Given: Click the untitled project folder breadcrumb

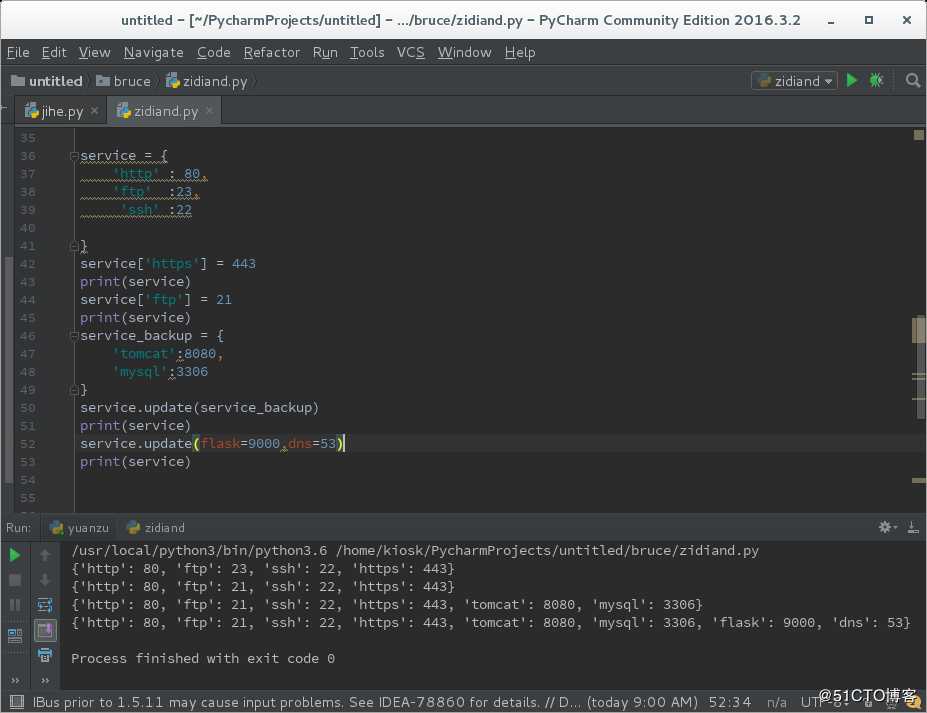Looking at the screenshot, I should pos(47,81).
